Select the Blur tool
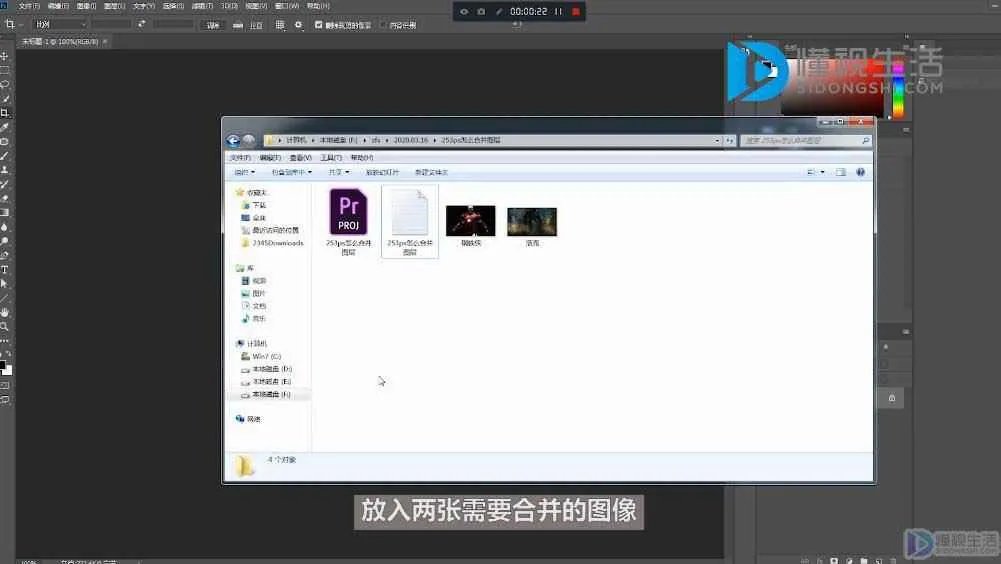The height and width of the screenshot is (564, 1001). coord(4,227)
